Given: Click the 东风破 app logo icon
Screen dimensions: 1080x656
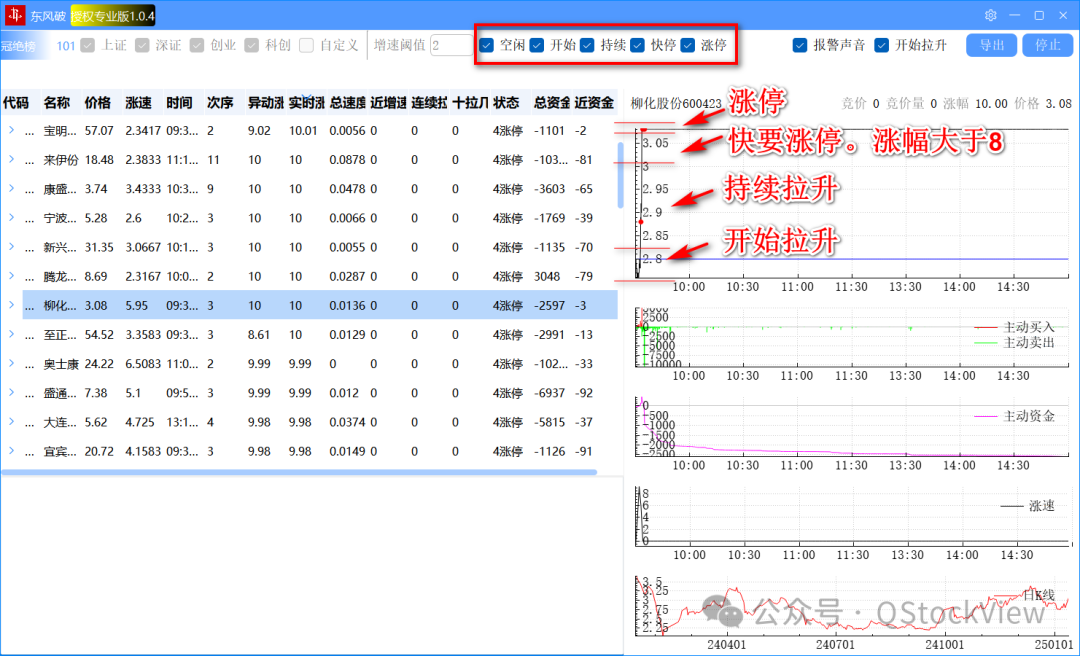Looking at the screenshot, I should click(14, 15).
